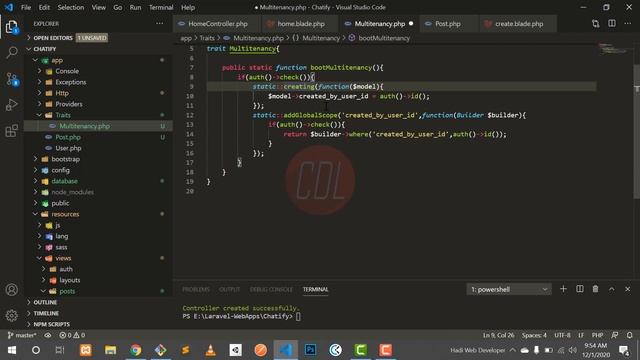Viewport: 640px width, 360px height.
Task: Open the Selection menu
Action: pos(71,7)
